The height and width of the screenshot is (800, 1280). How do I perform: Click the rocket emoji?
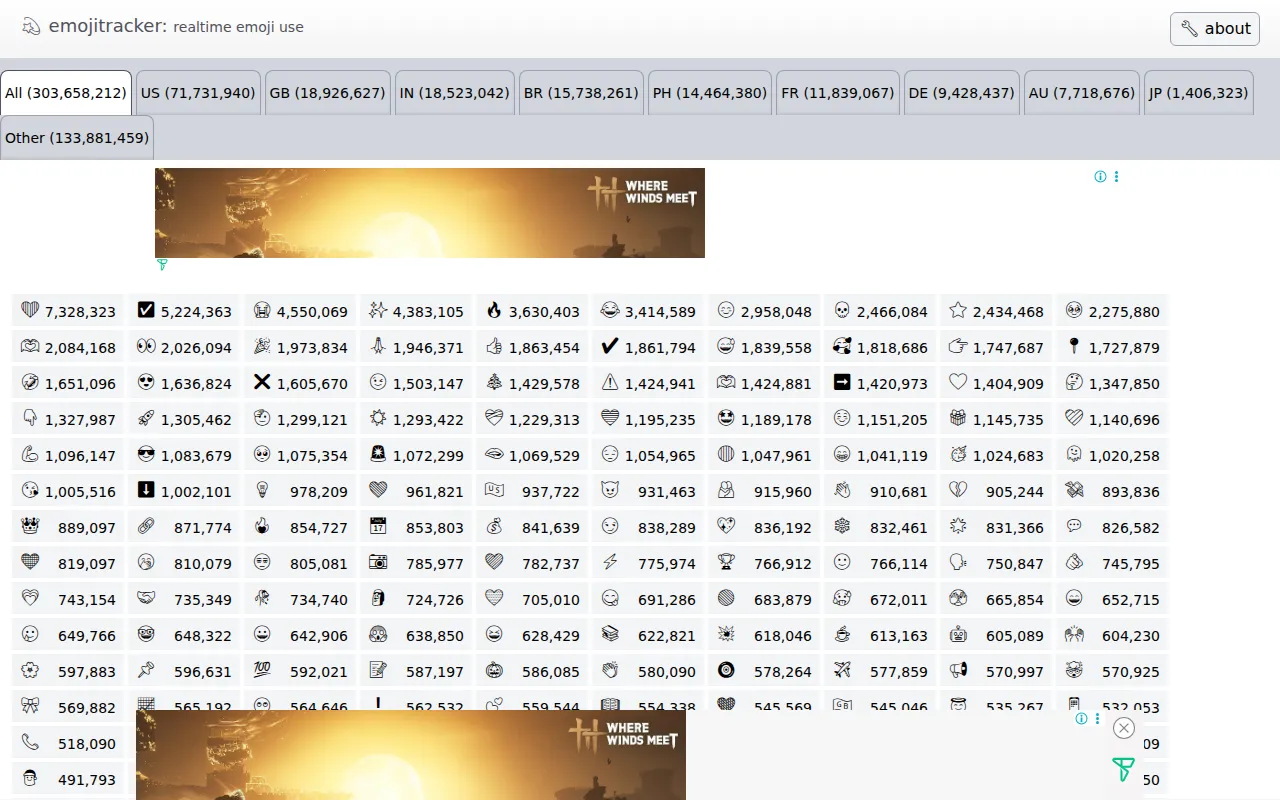tap(145, 419)
